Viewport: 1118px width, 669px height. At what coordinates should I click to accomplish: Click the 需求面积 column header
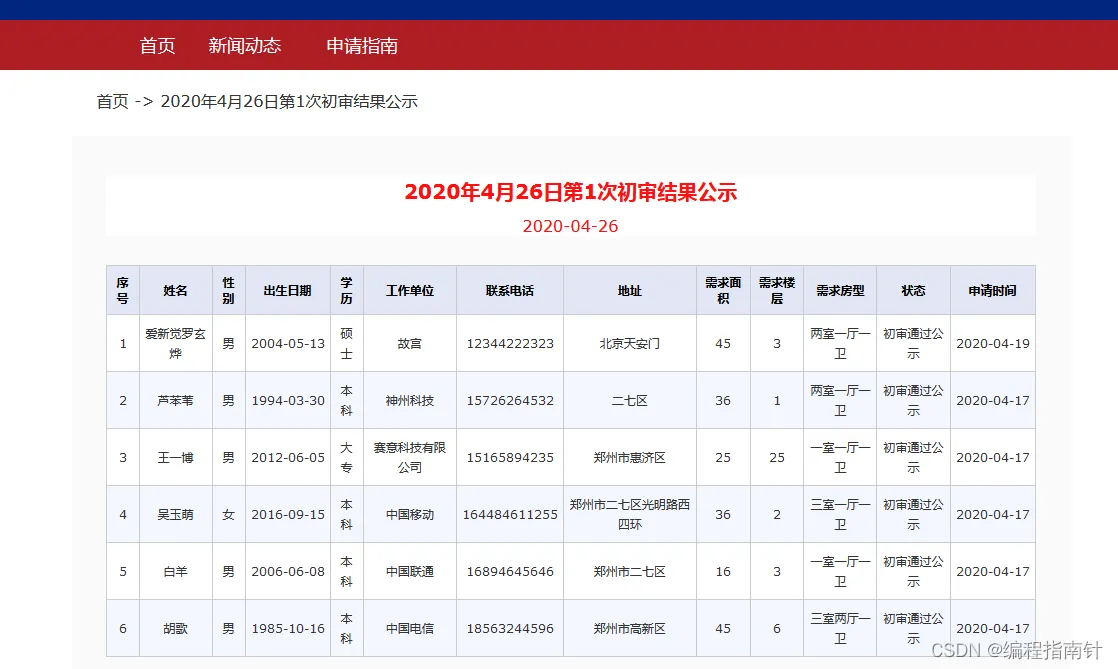723,290
